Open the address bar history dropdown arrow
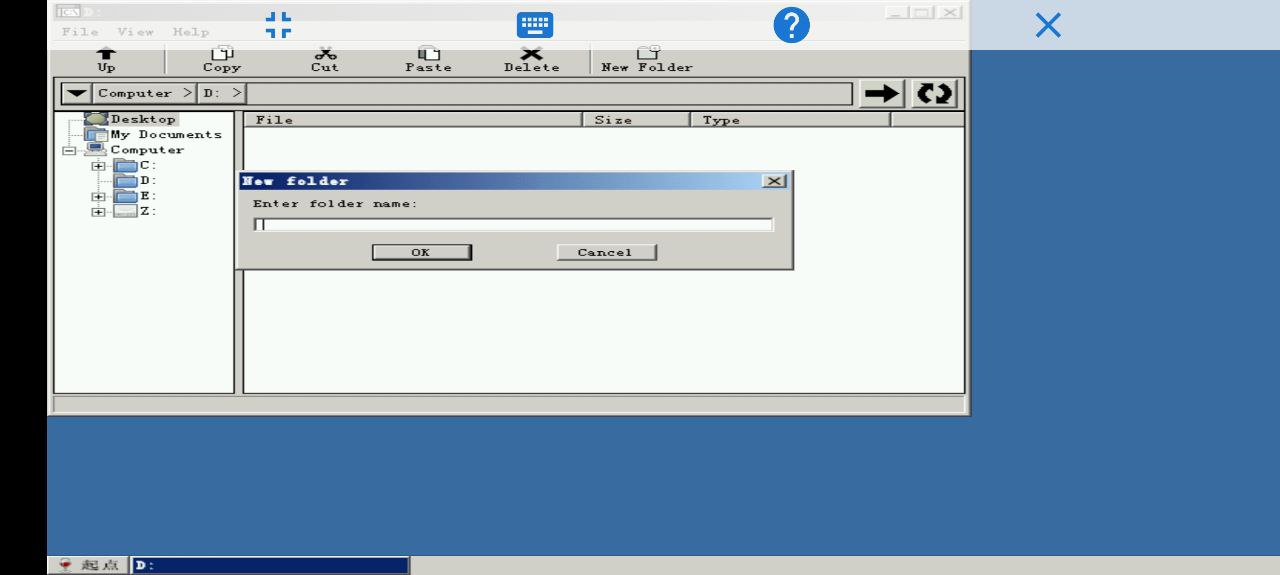 point(76,94)
